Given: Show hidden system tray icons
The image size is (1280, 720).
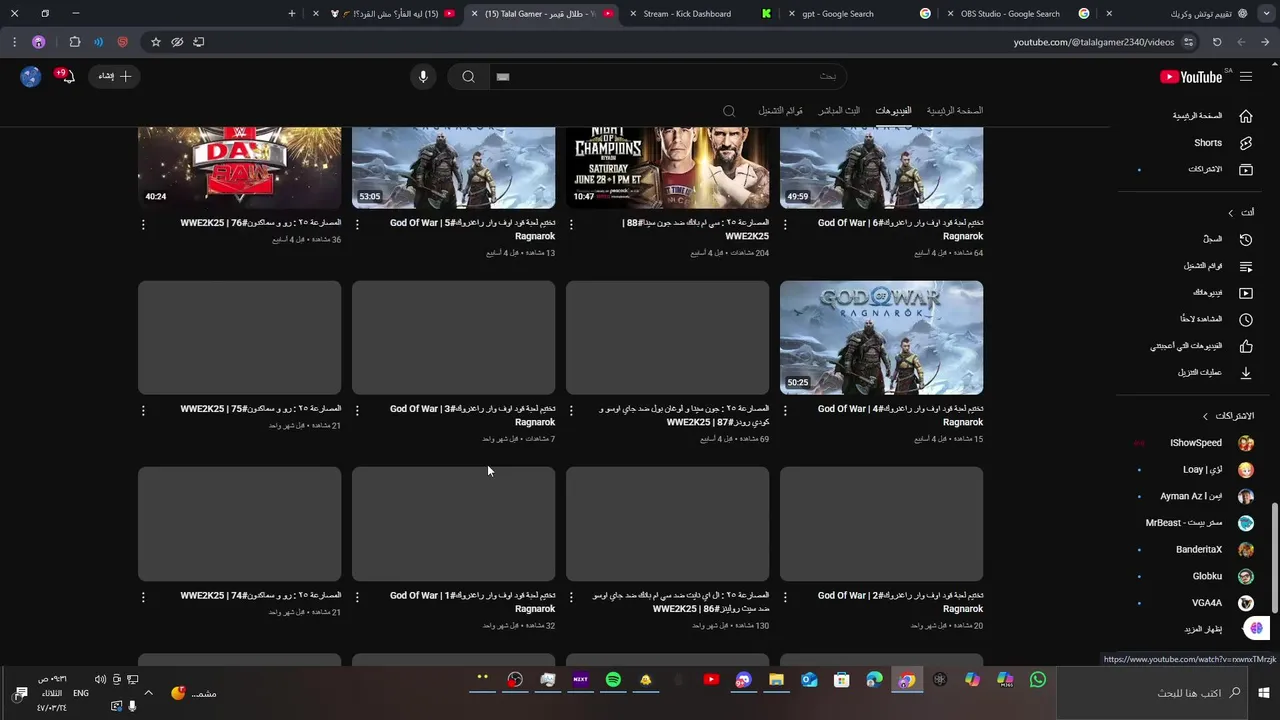Looking at the screenshot, I should (x=148, y=693).
